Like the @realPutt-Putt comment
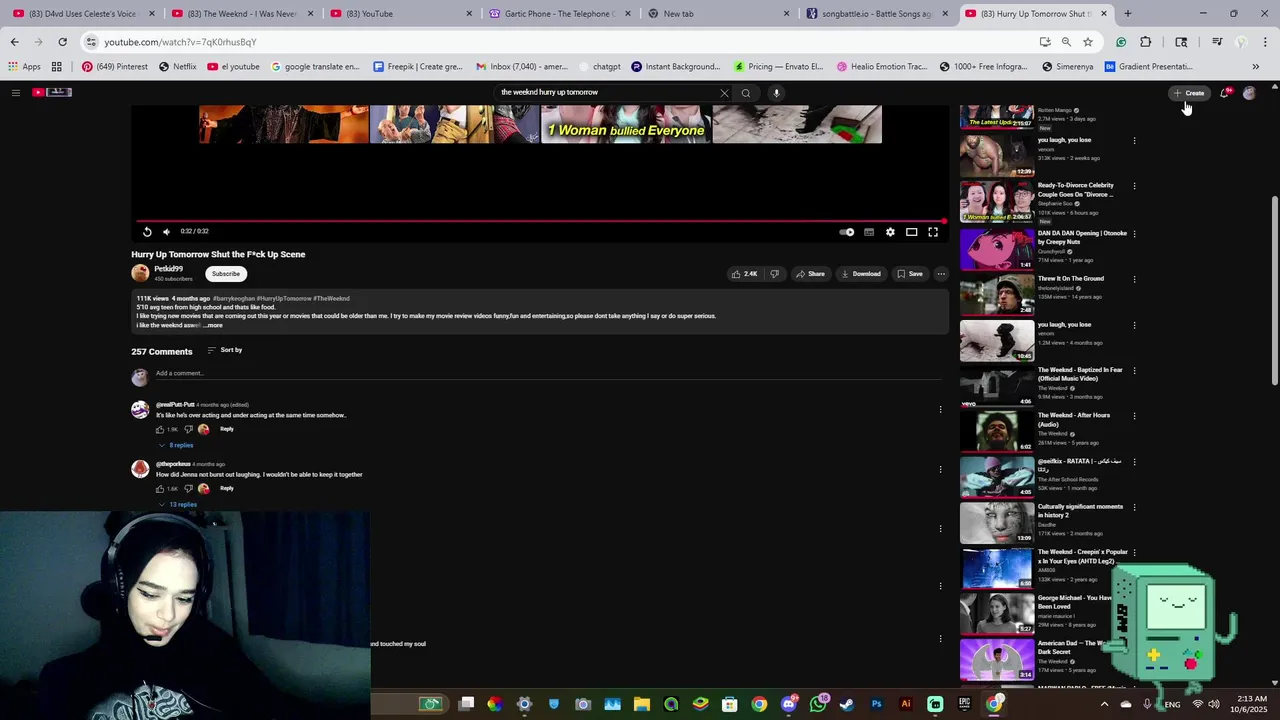The height and width of the screenshot is (720, 1280). pyautogui.click(x=160, y=430)
